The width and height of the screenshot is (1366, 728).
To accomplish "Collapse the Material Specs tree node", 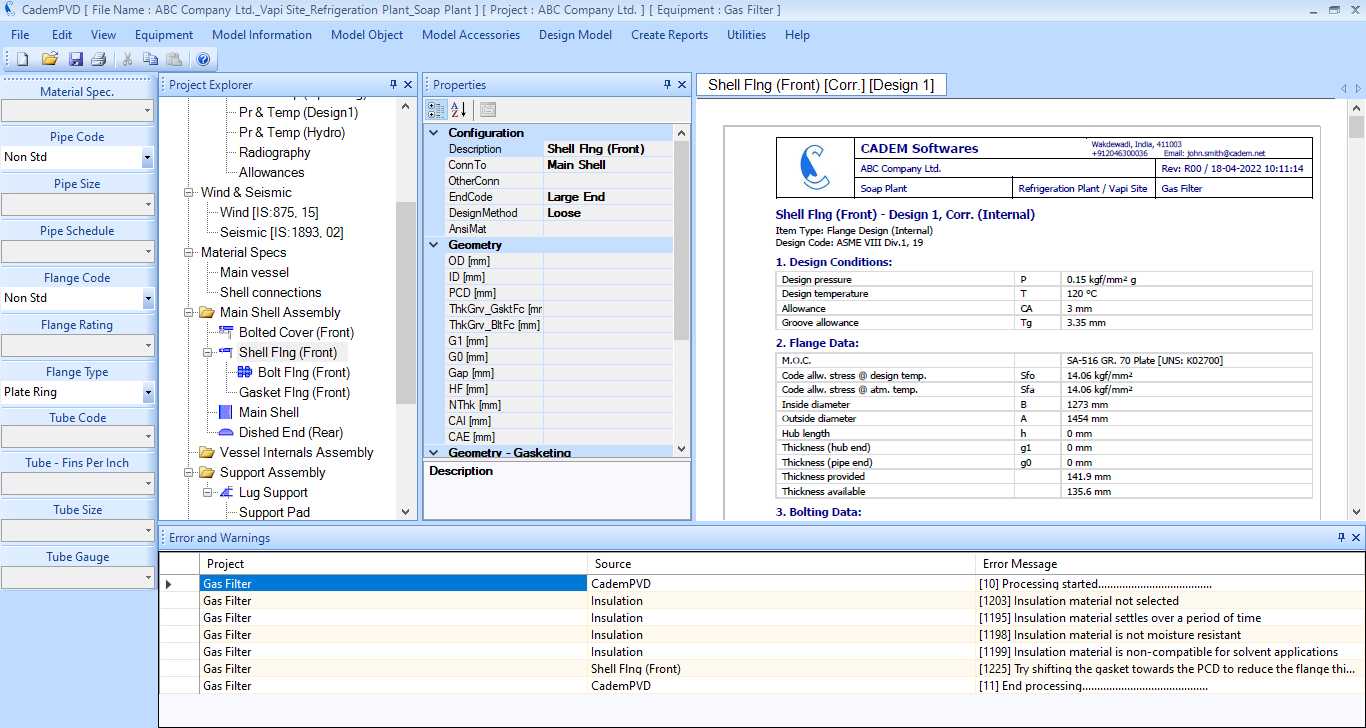I will tap(189, 252).
